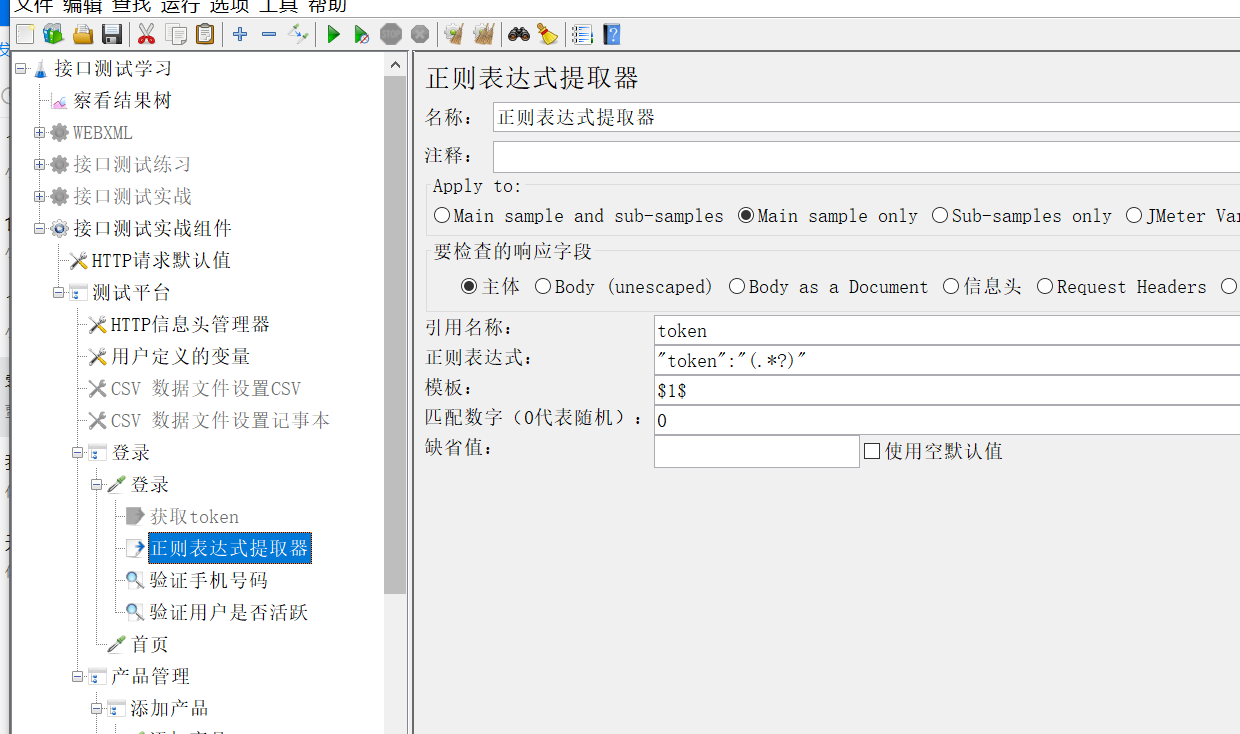Click the Copy toolbar icon
Screen dimensions: 1240x734
pos(176,34)
